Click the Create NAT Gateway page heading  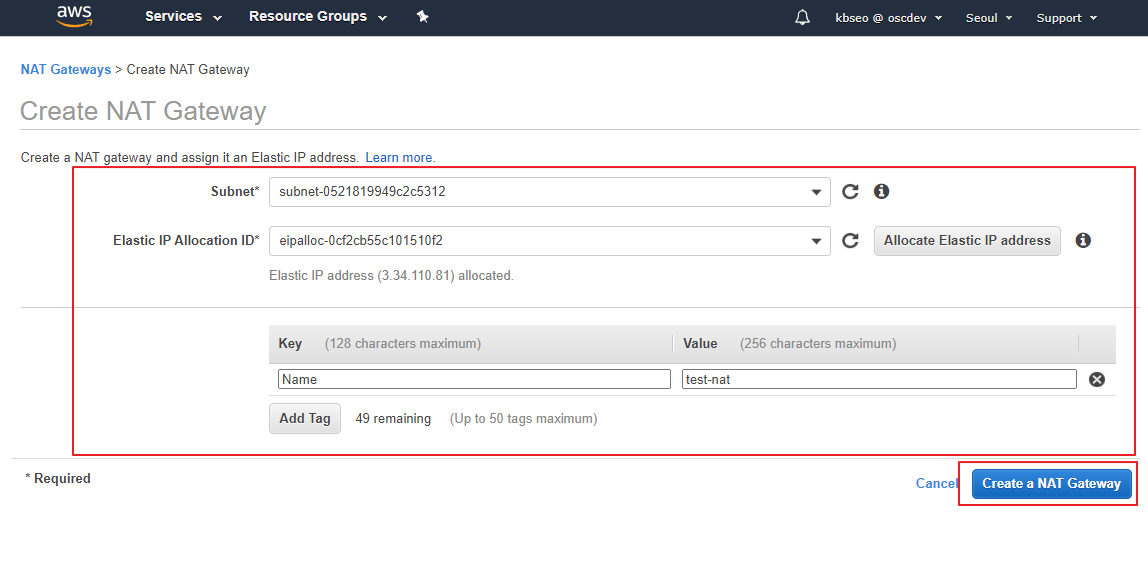144,111
